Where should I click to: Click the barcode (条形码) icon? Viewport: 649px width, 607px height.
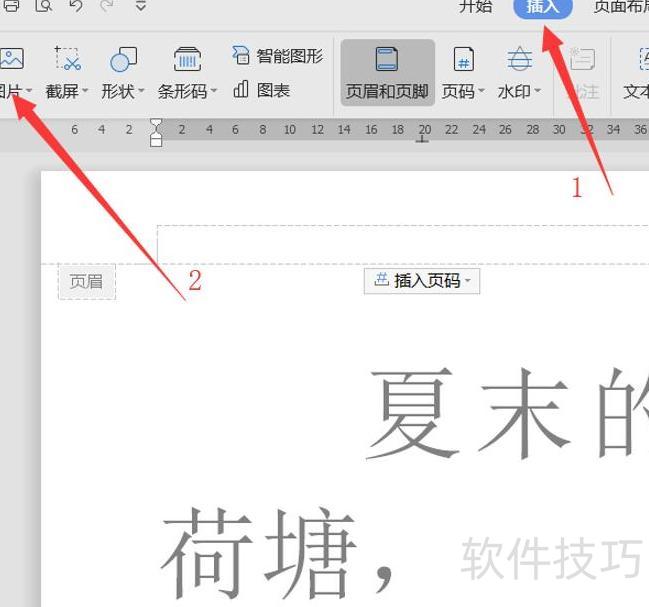(x=187, y=59)
